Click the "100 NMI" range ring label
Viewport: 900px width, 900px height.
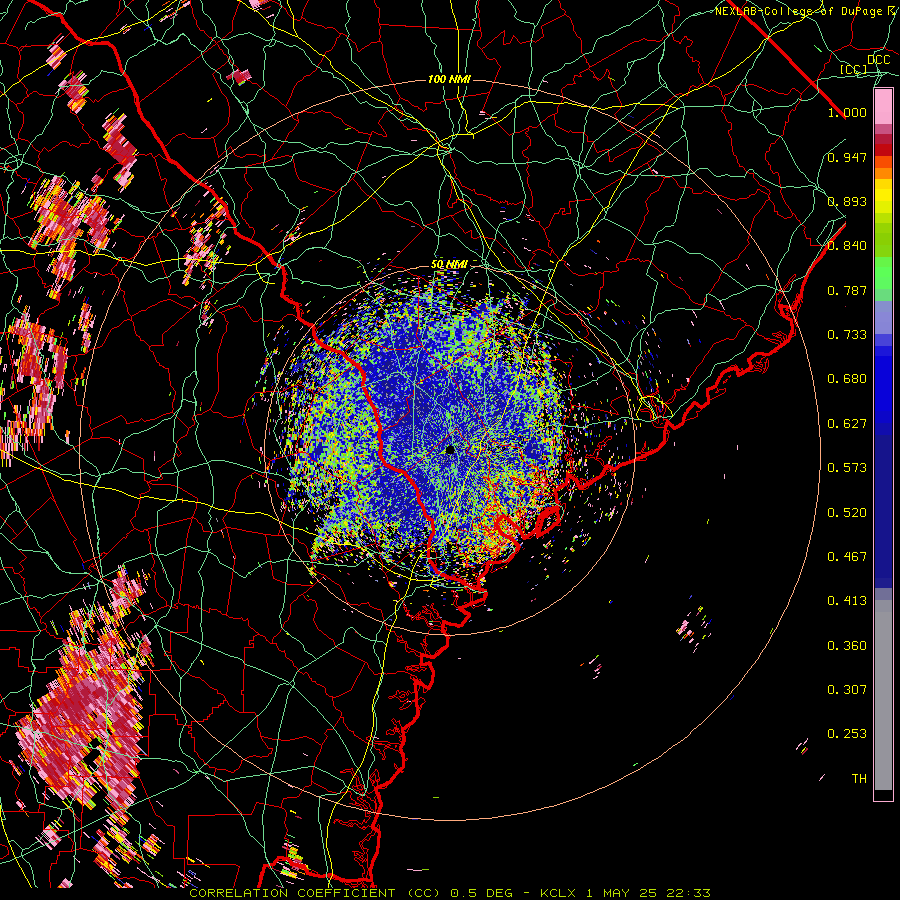(449, 79)
